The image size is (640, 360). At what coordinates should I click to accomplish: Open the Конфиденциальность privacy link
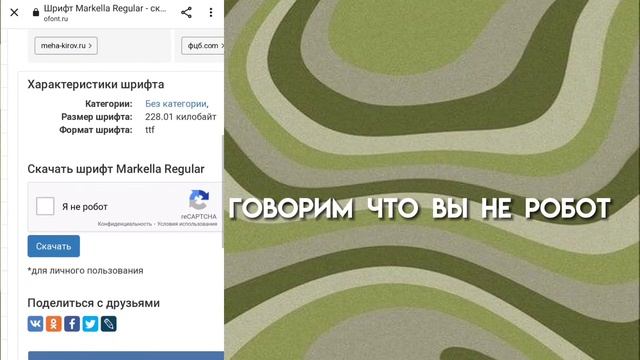point(124,224)
